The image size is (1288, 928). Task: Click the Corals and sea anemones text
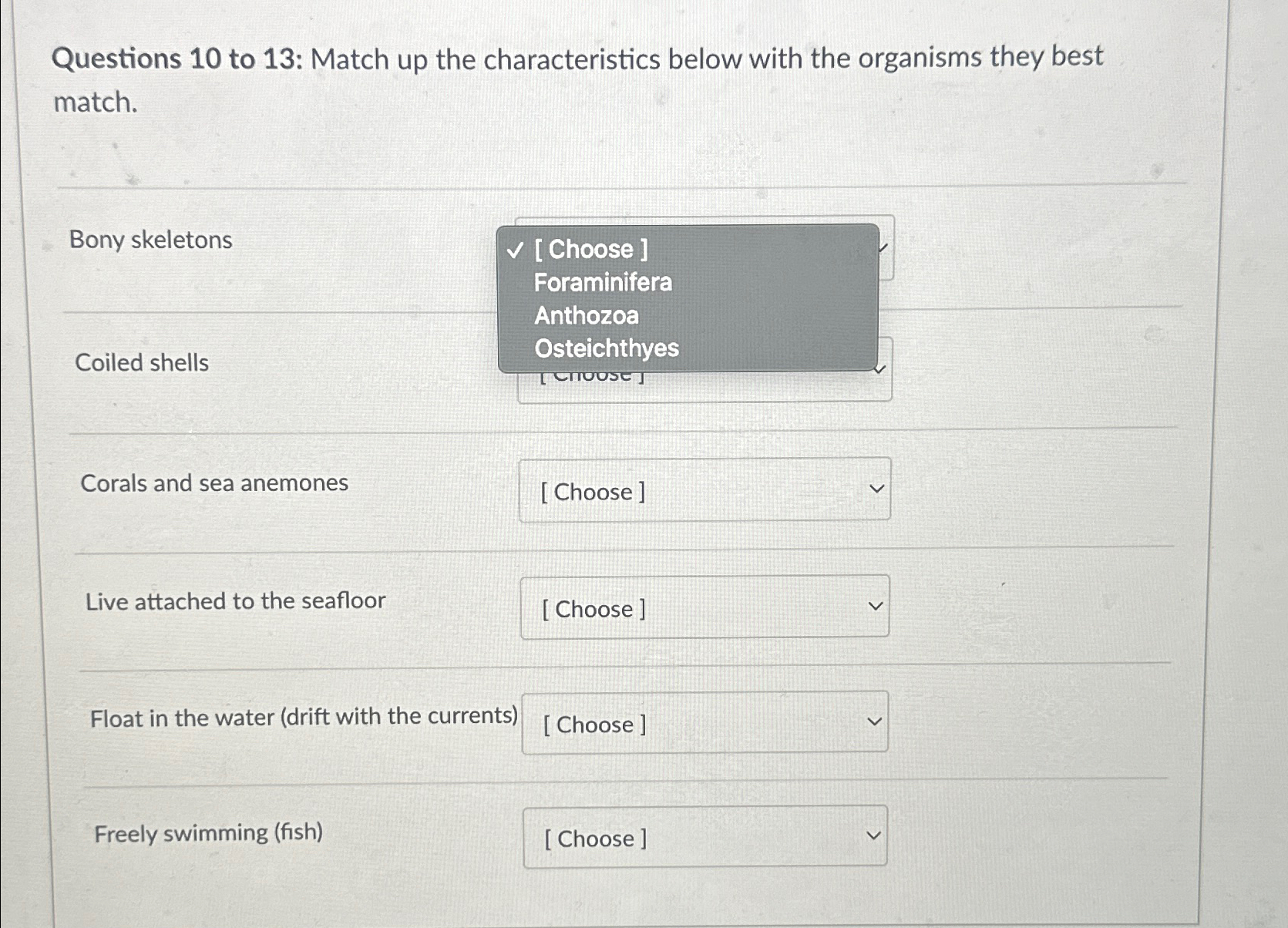(x=215, y=482)
